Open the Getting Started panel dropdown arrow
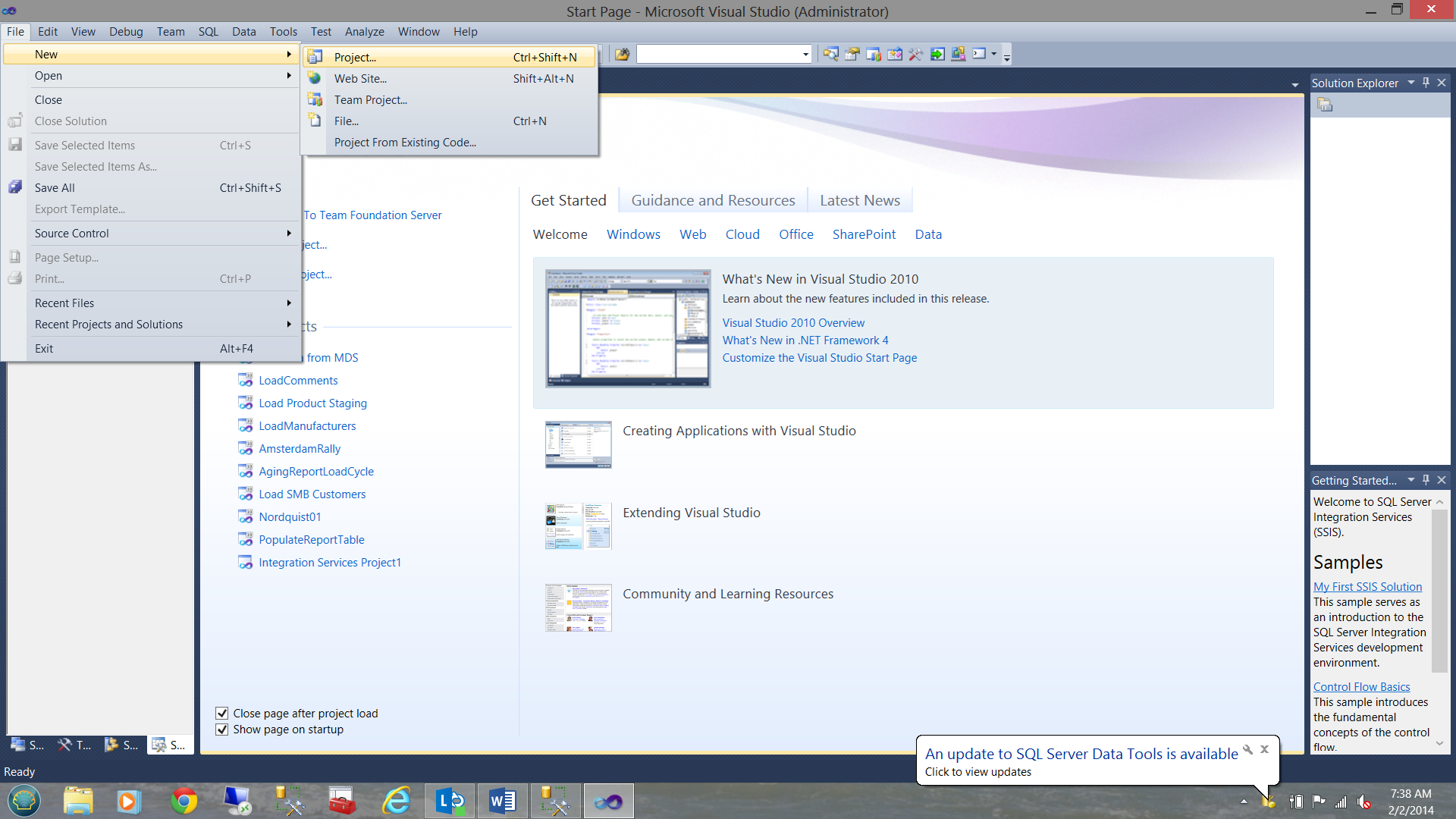 (1410, 480)
